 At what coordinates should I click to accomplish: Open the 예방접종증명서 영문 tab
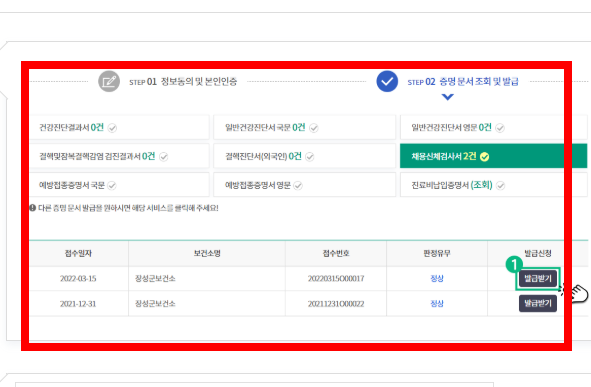305,185
